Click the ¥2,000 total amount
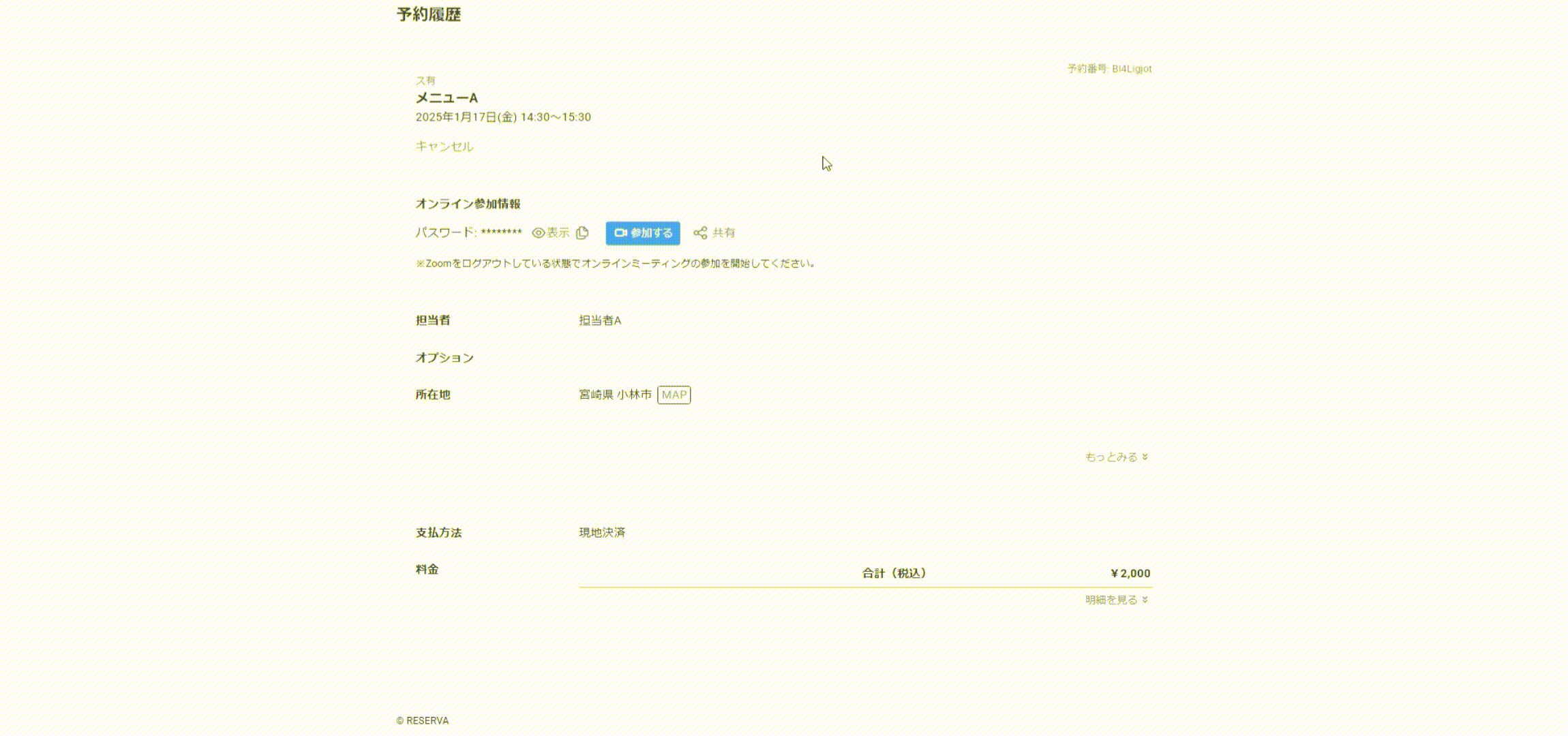Image resolution: width=1568 pixels, height=736 pixels. [x=1130, y=574]
